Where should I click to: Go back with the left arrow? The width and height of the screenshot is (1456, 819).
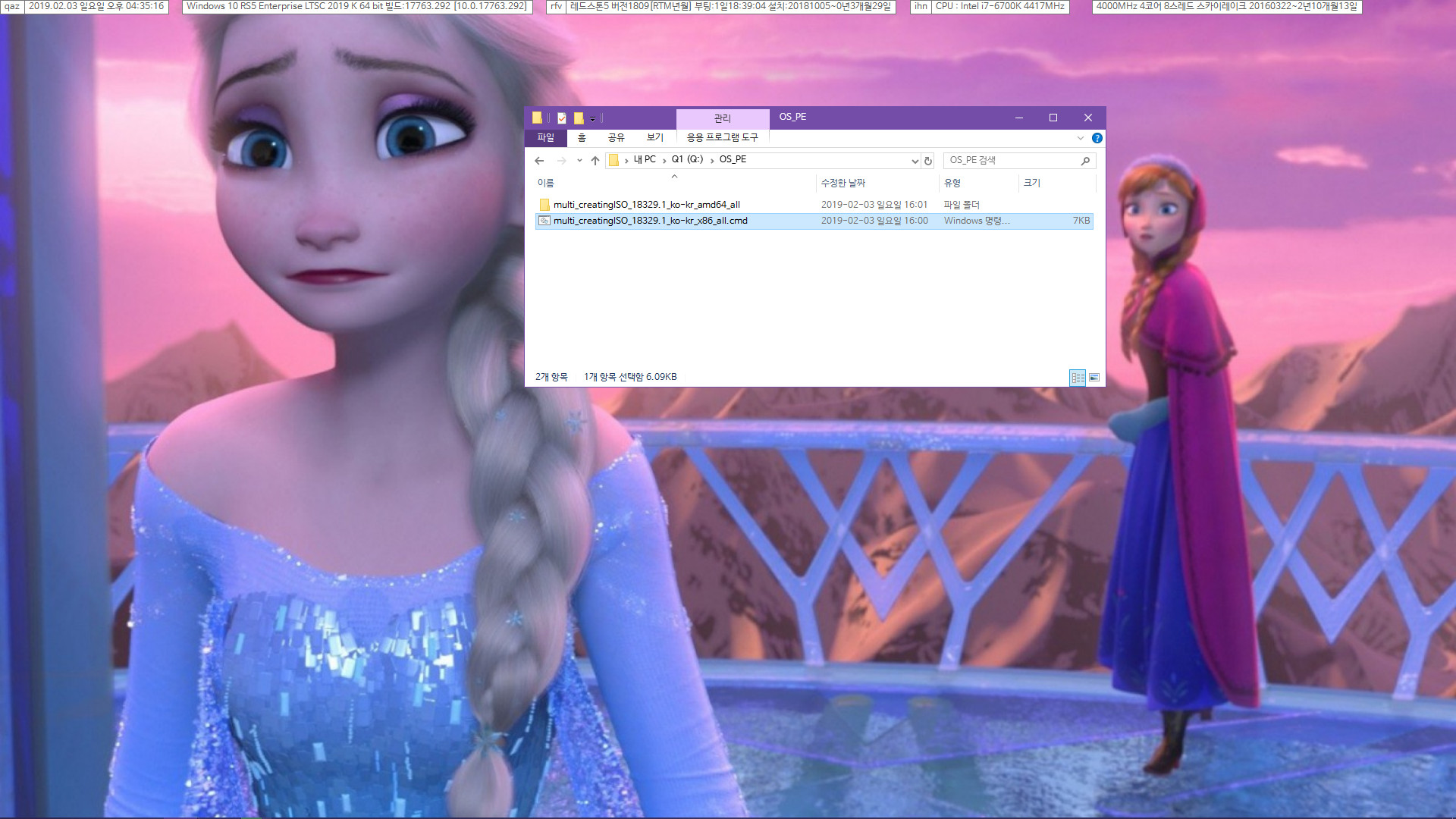coord(539,161)
